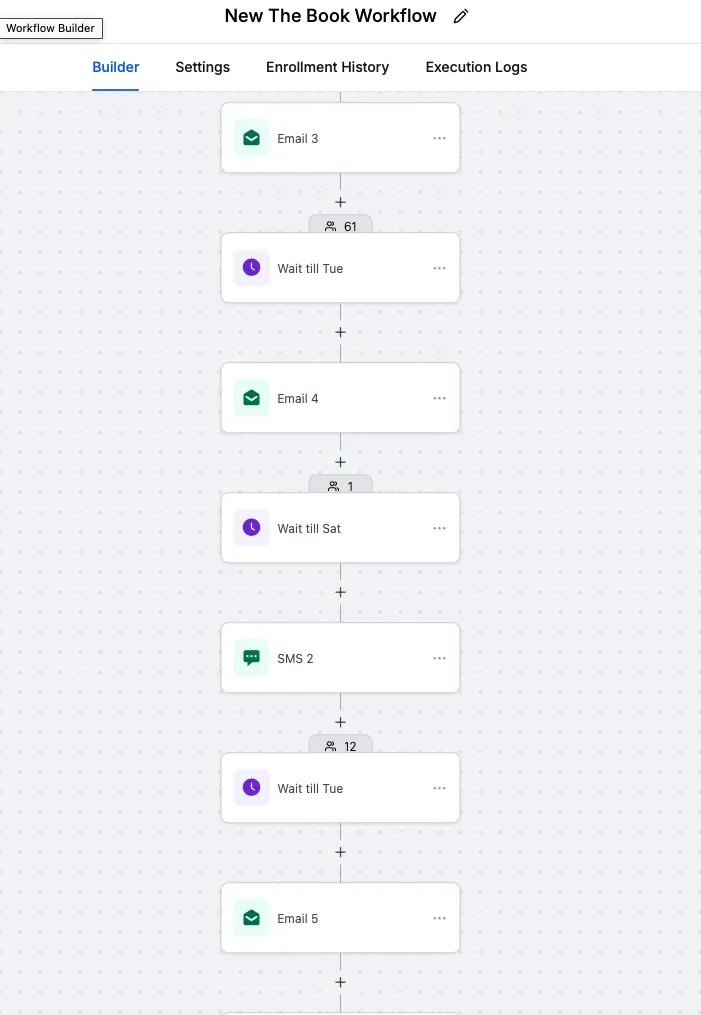Image resolution: width=701 pixels, height=1015 pixels.
Task: Click the Email 4 envelope icon
Action: click(x=251, y=398)
